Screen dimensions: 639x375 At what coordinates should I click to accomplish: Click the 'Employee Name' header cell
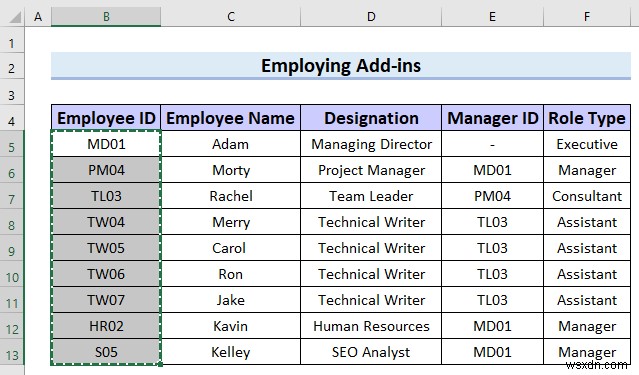click(x=231, y=118)
